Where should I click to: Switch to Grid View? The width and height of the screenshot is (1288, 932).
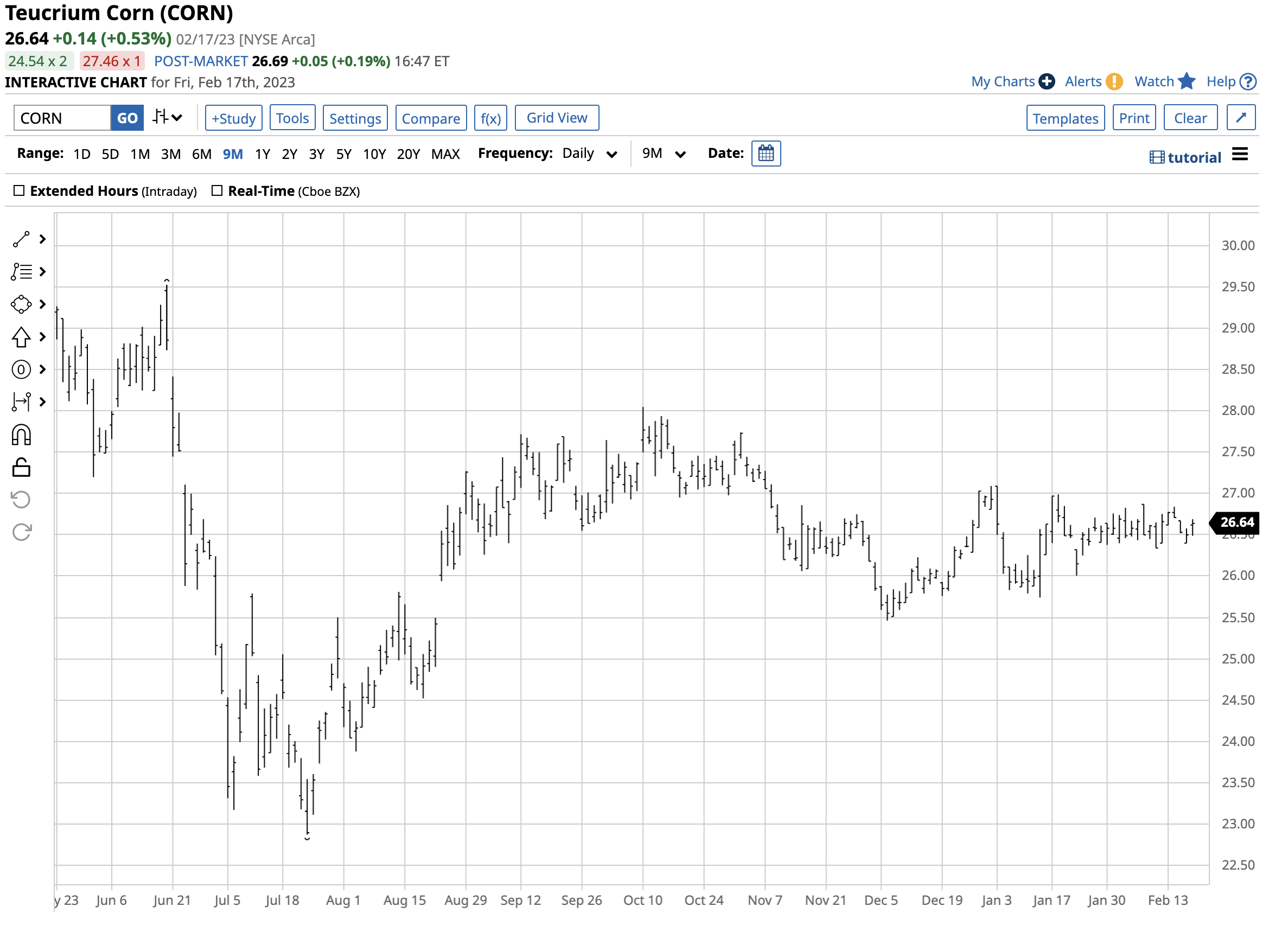tap(557, 118)
